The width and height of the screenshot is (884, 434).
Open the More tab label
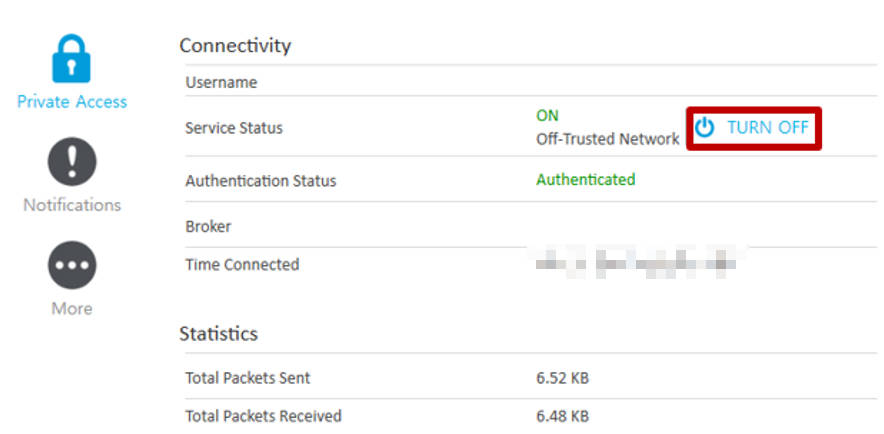click(72, 308)
